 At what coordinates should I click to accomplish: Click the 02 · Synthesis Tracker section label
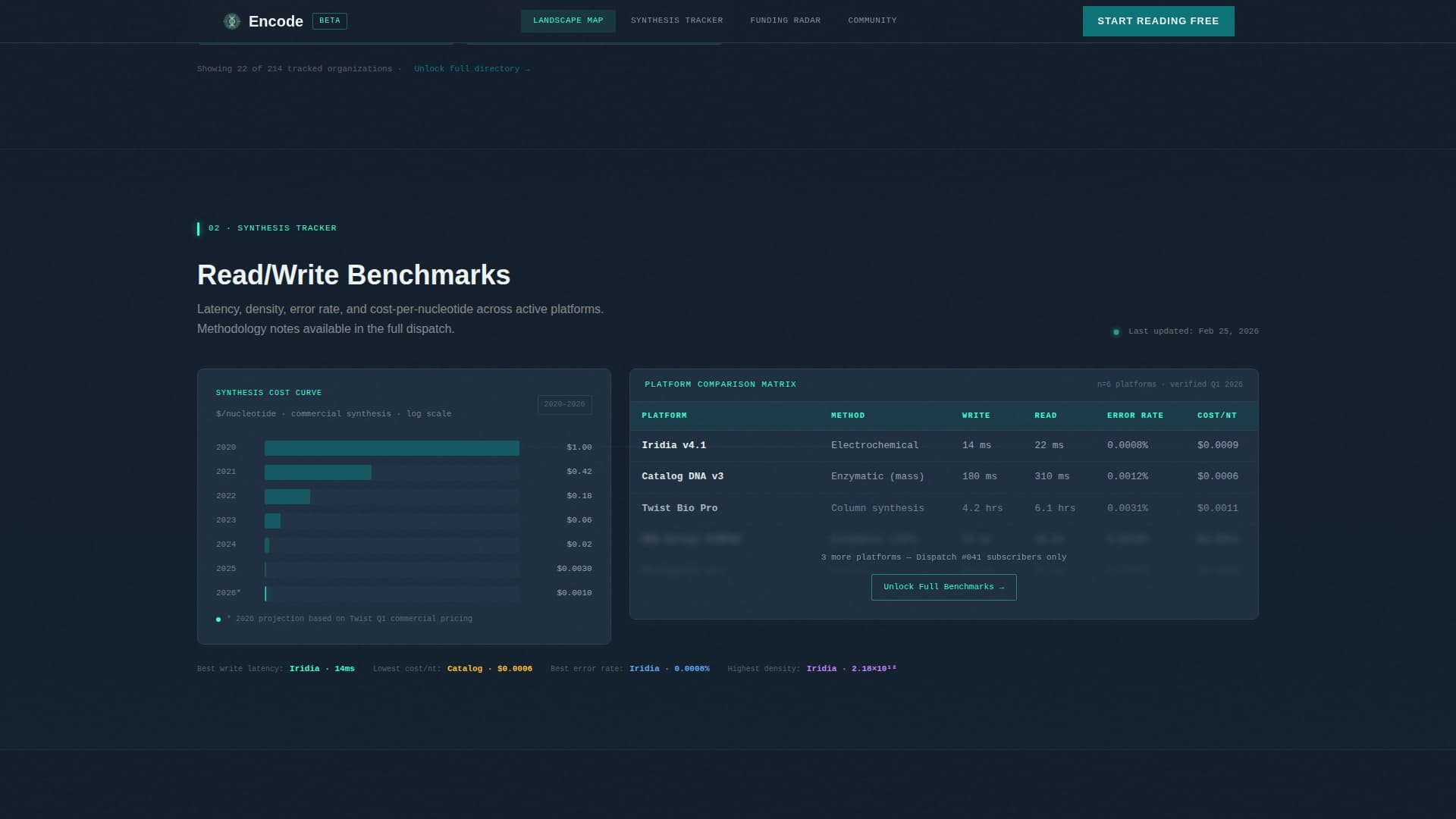pos(272,228)
